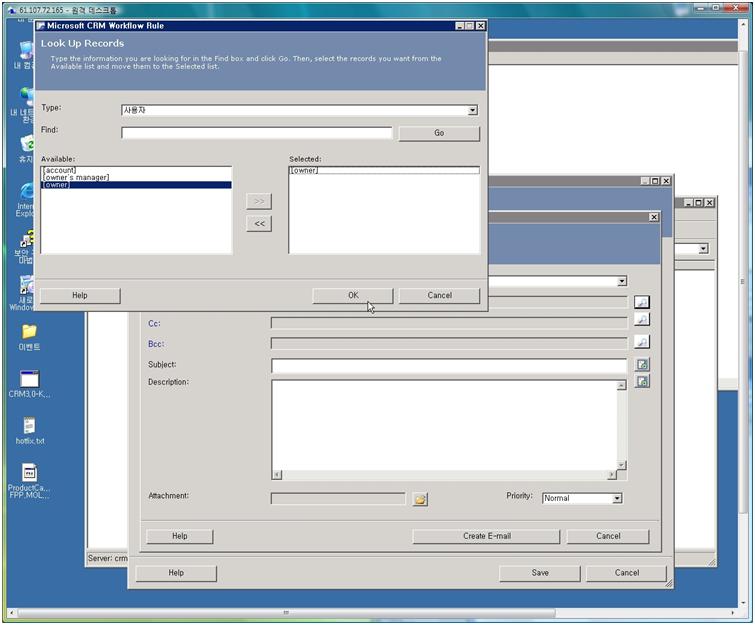
Task: Open the Type dropdown in Look Up Records
Action: pos(473,110)
